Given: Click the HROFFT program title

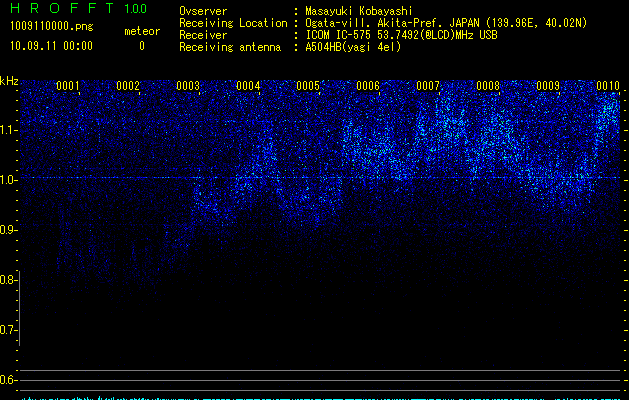Looking at the screenshot, I should [x=62, y=8].
